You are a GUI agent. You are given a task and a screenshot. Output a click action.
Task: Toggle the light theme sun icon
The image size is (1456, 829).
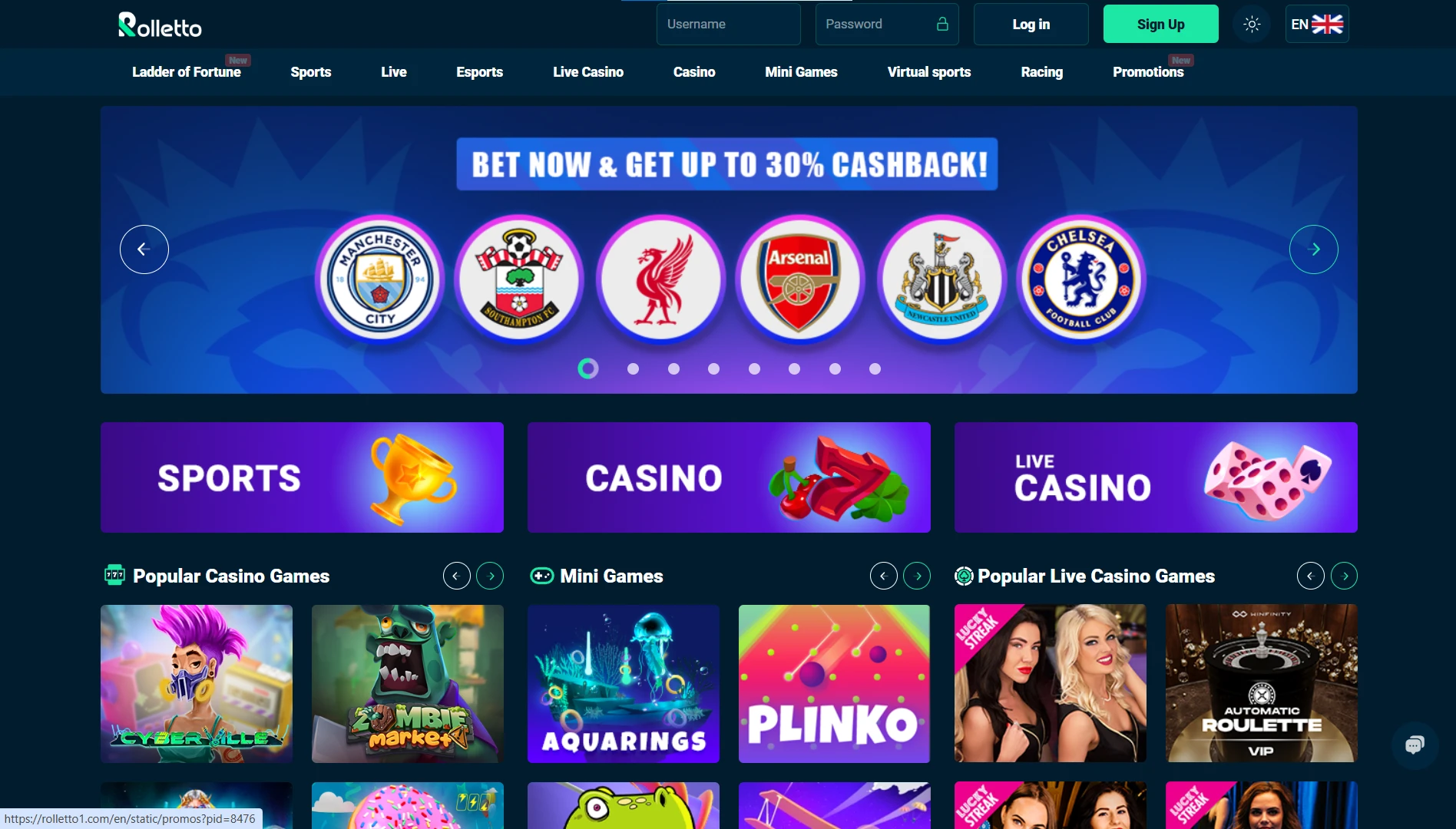coord(1252,25)
